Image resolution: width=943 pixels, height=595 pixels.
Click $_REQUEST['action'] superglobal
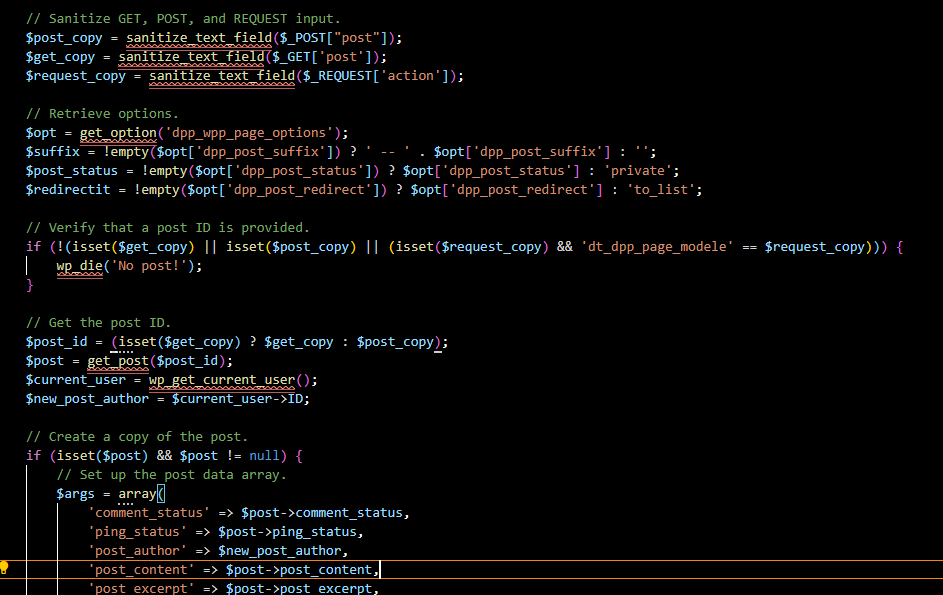[376, 76]
